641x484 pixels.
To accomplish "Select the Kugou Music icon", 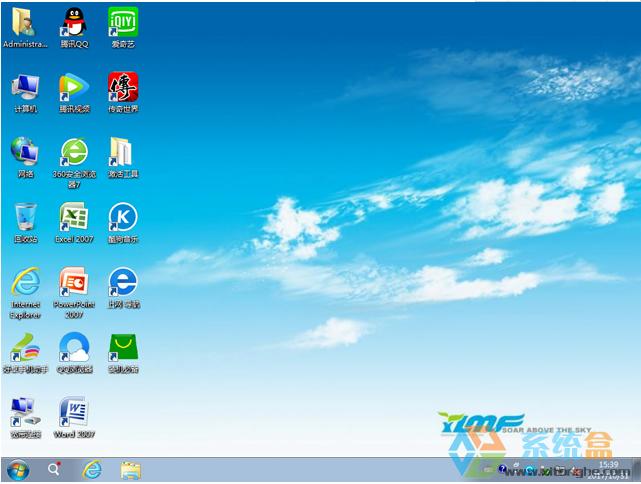I will pyautogui.click(x=123, y=218).
